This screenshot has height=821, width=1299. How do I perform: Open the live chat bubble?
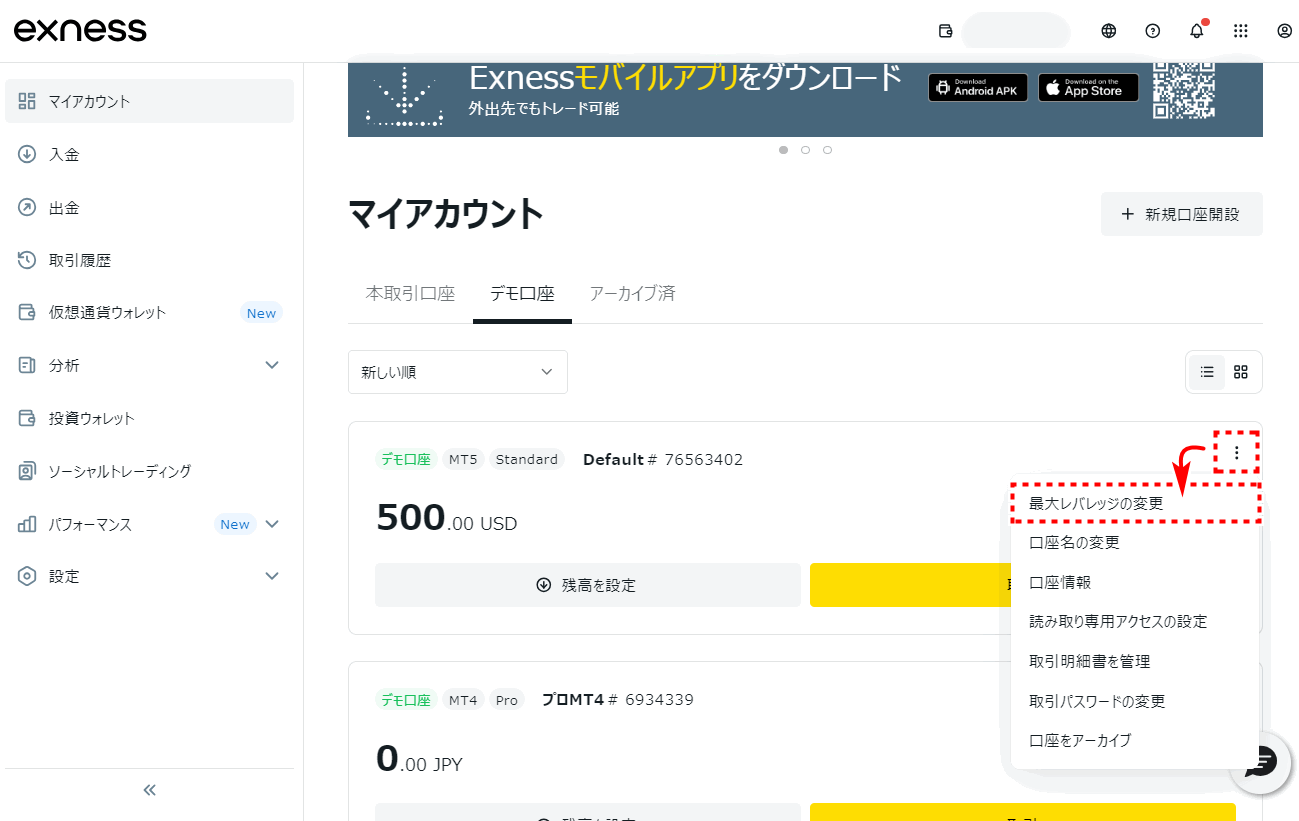(x=1260, y=763)
